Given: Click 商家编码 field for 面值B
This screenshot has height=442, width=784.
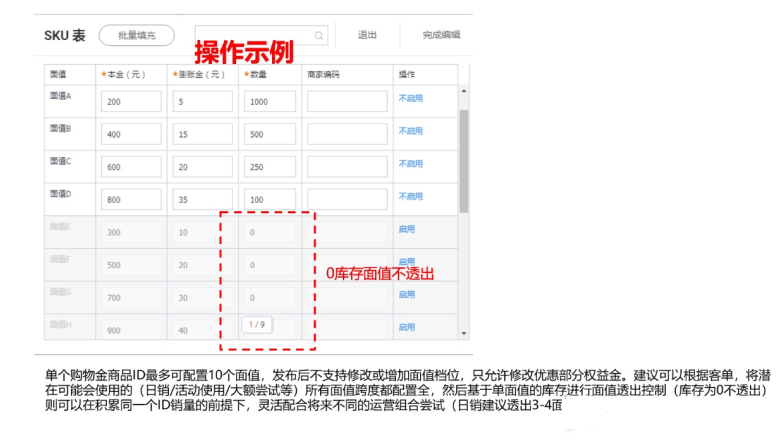Looking at the screenshot, I should [x=347, y=134].
